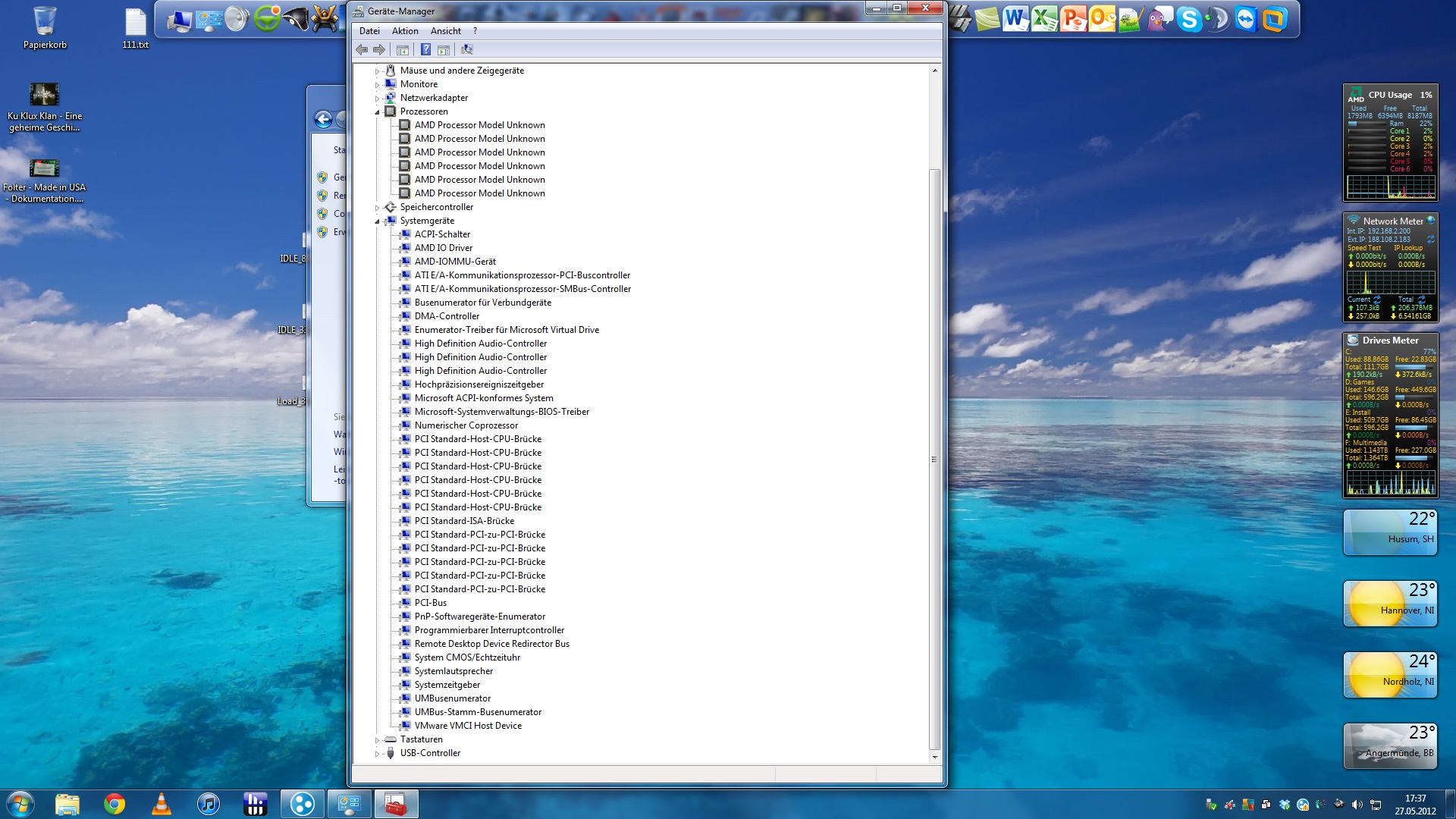The height and width of the screenshot is (819, 1456).
Task: Click the forward arrow in toolbar
Action: coord(379,49)
